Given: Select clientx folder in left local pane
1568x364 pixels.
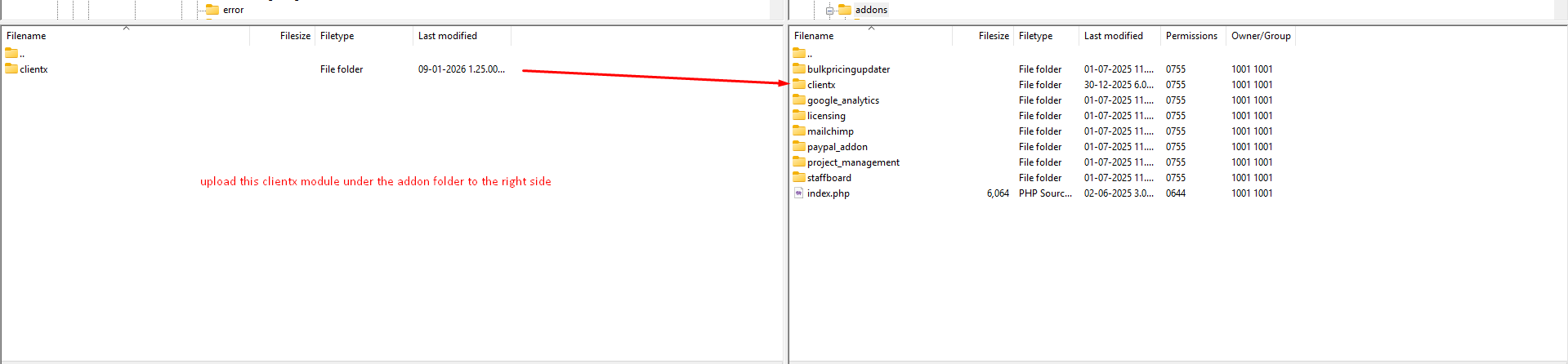Looking at the screenshot, I should pos(34,69).
